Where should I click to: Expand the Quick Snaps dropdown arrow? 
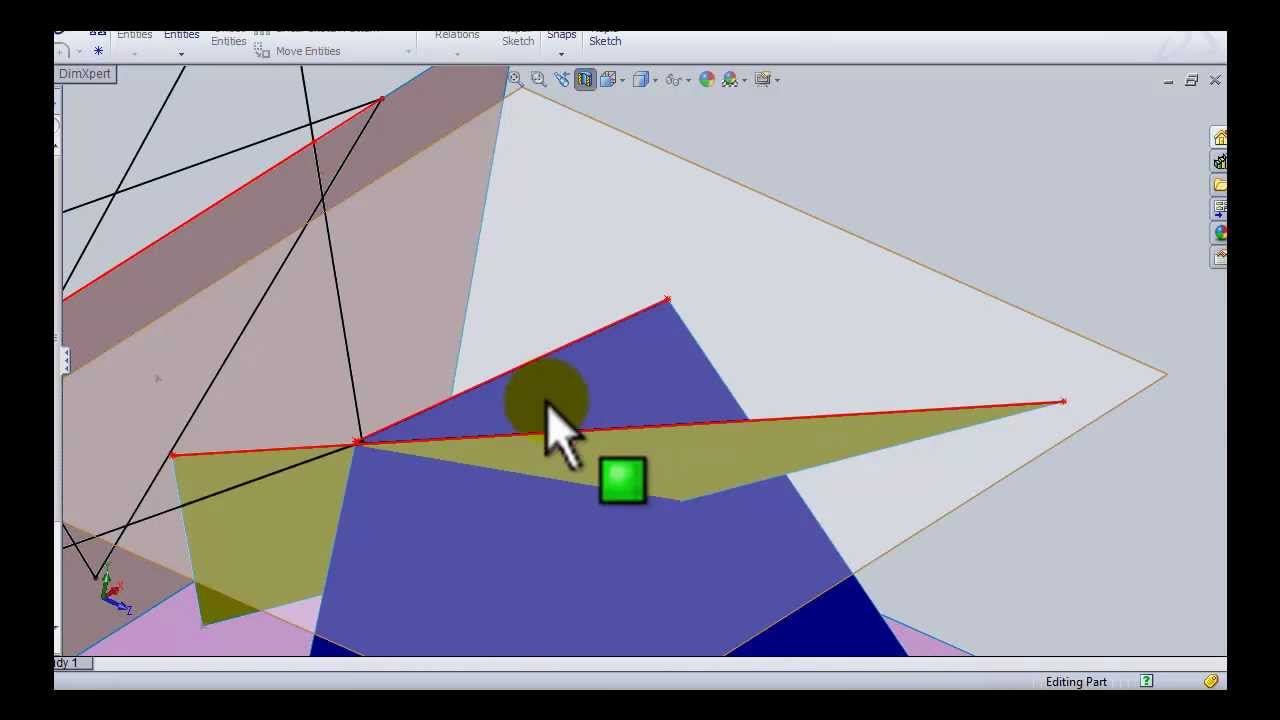pos(561,54)
